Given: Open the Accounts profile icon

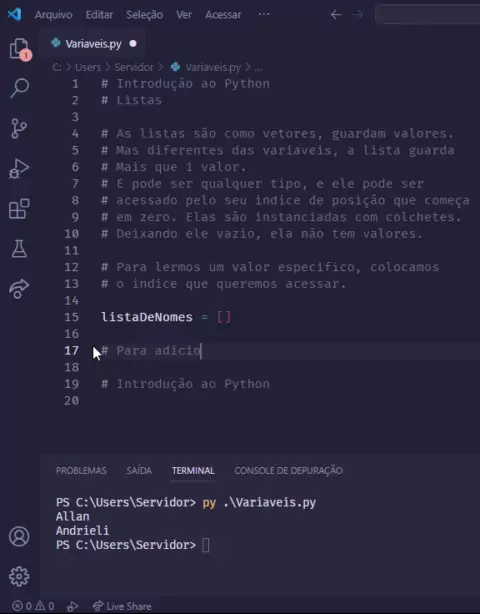Looking at the screenshot, I should click(19, 536).
